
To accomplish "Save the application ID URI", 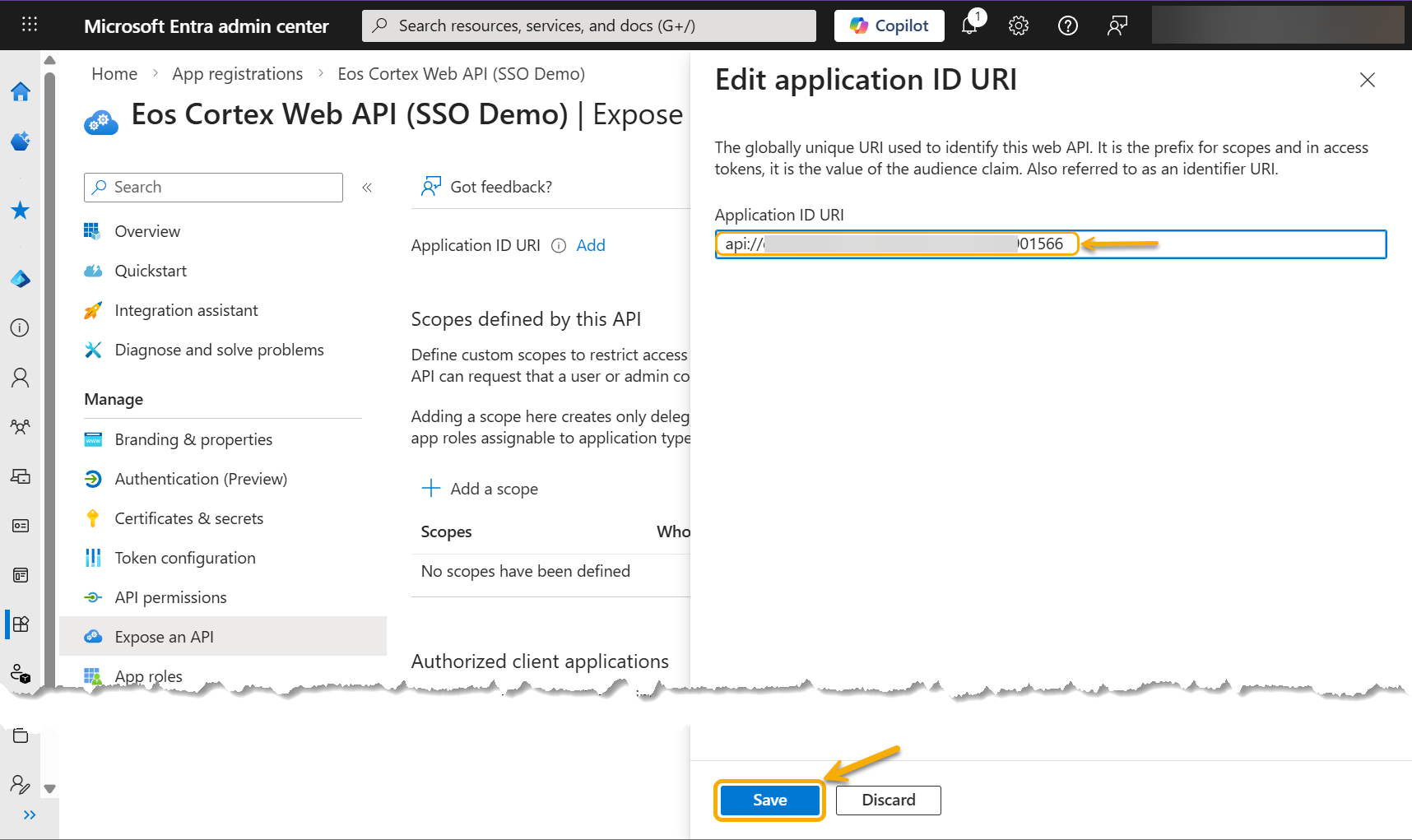I will tap(770, 801).
